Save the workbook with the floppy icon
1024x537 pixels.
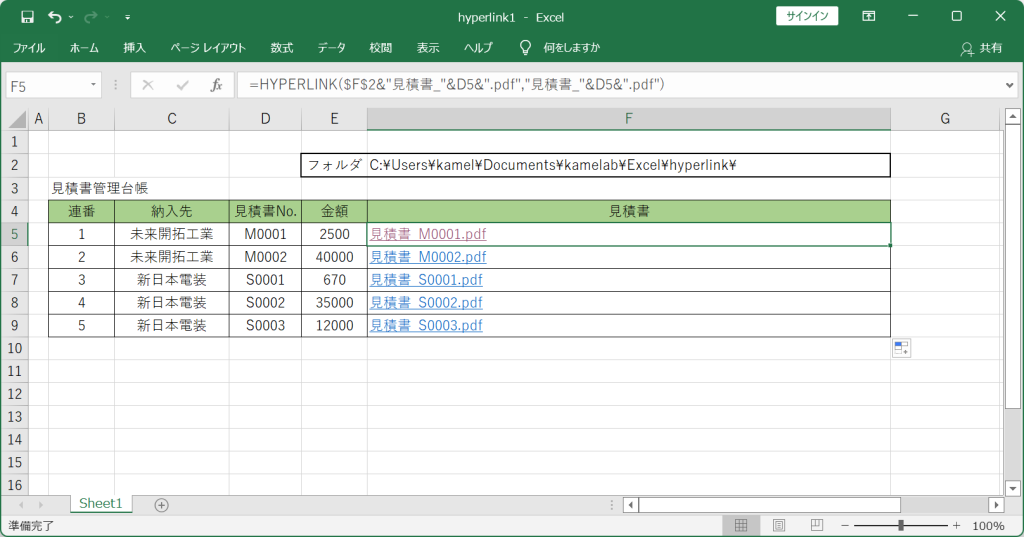pos(27,17)
